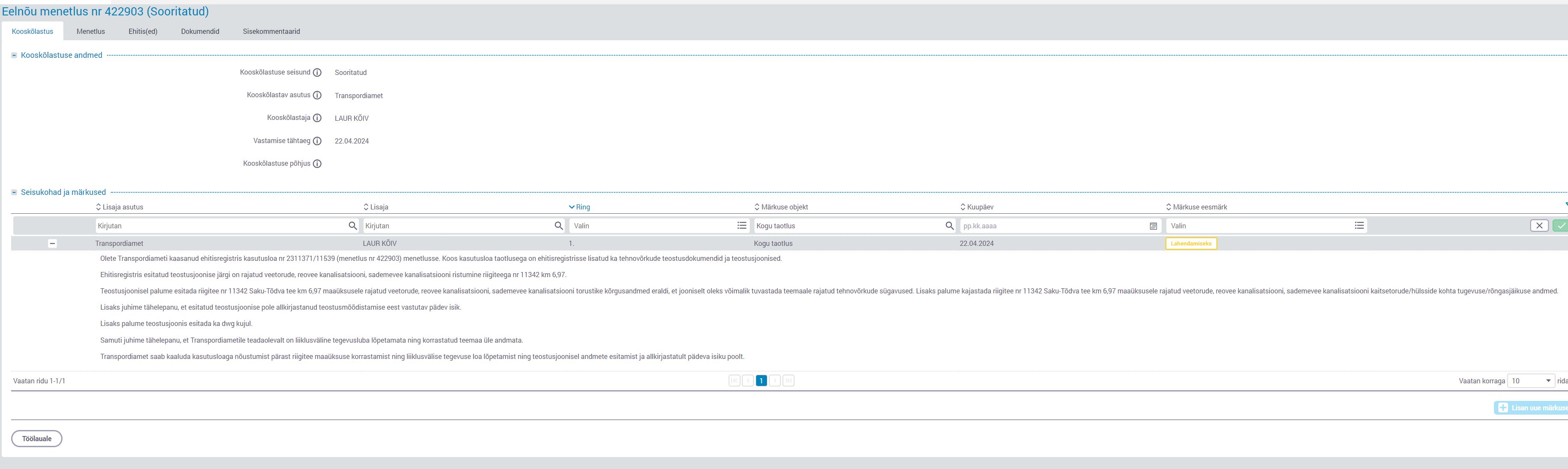The width and height of the screenshot is (1568, 469).
Task: Open the Ehitis(ed) tab
Action: (143, 31)
